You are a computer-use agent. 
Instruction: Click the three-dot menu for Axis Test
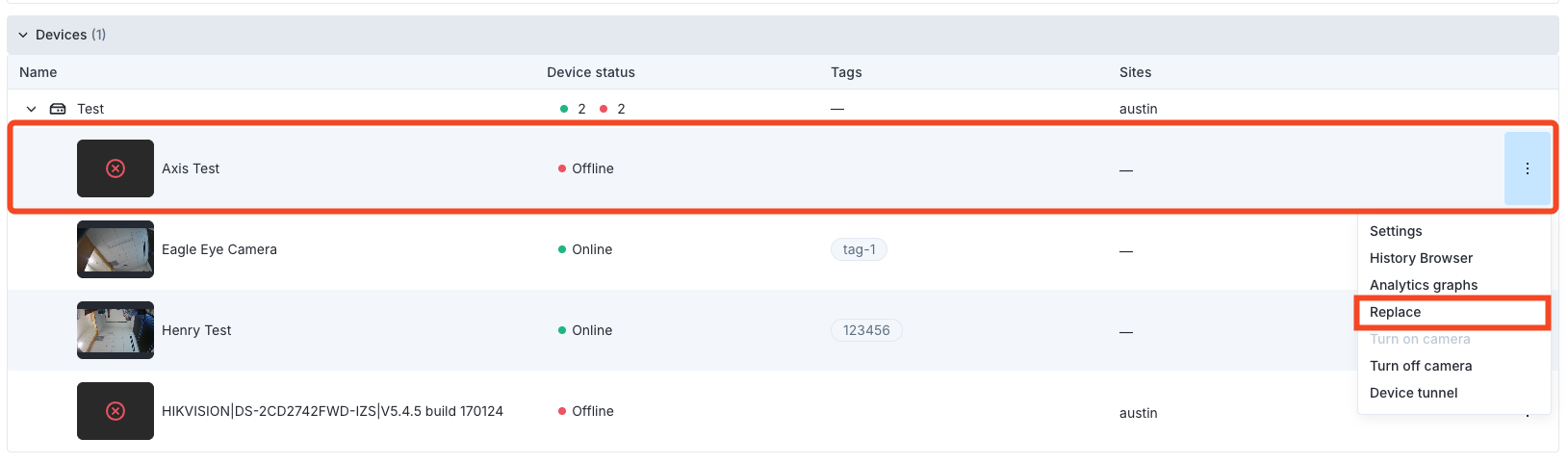(1527, 168)
